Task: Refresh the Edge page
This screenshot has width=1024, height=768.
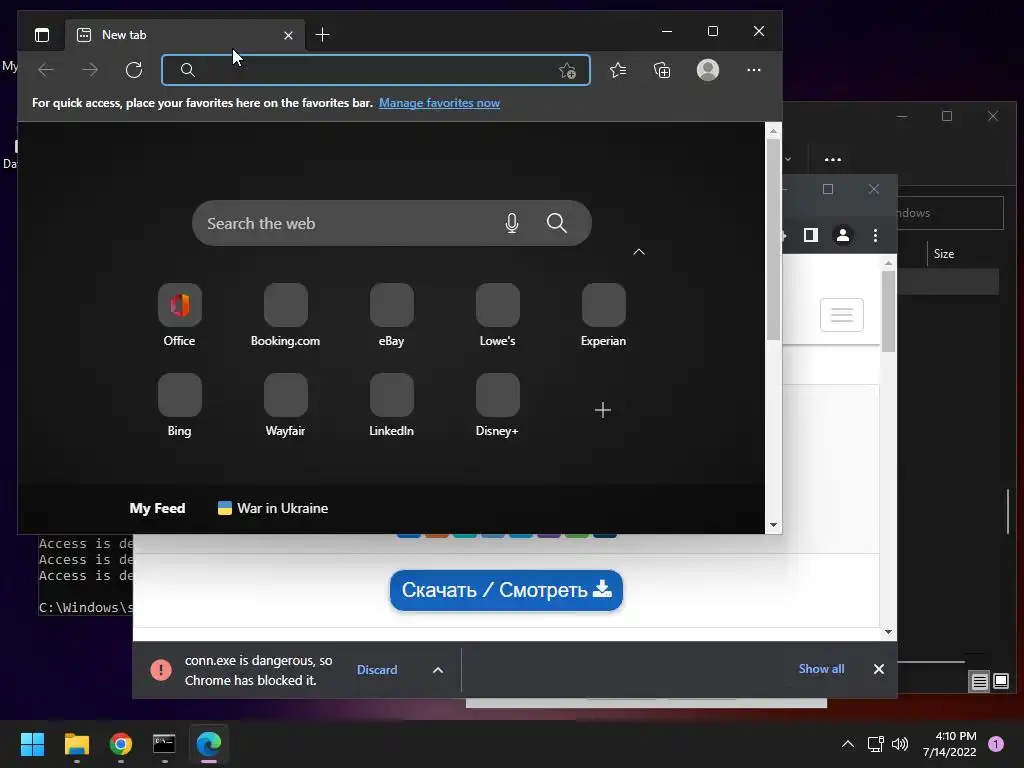Action: point(134,70)
